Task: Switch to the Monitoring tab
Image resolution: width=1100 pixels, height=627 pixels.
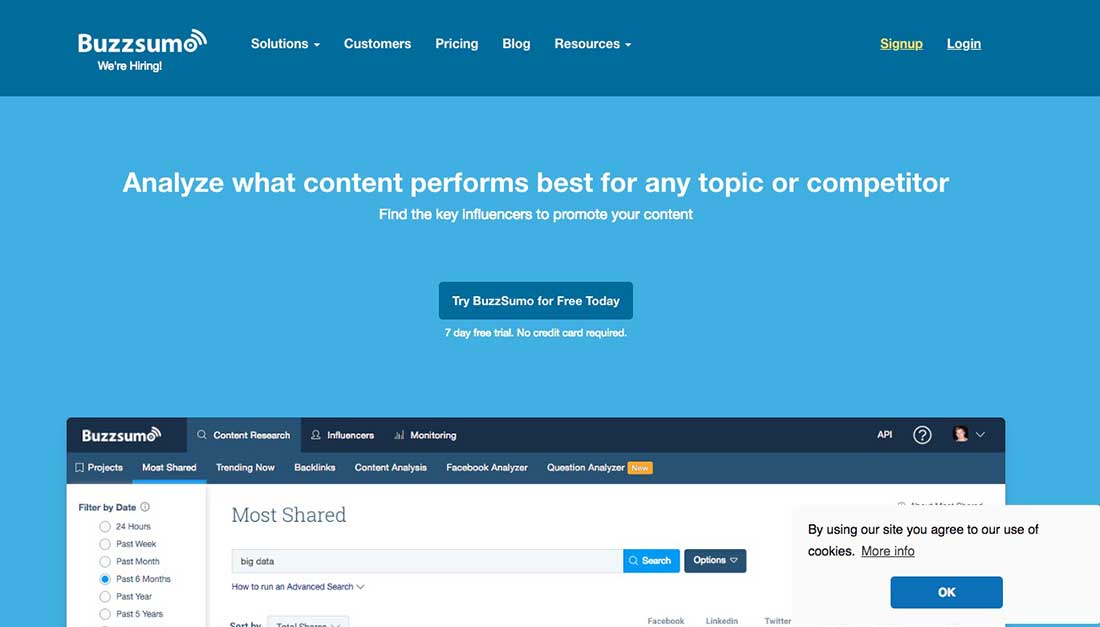Action: pos(425,435)
